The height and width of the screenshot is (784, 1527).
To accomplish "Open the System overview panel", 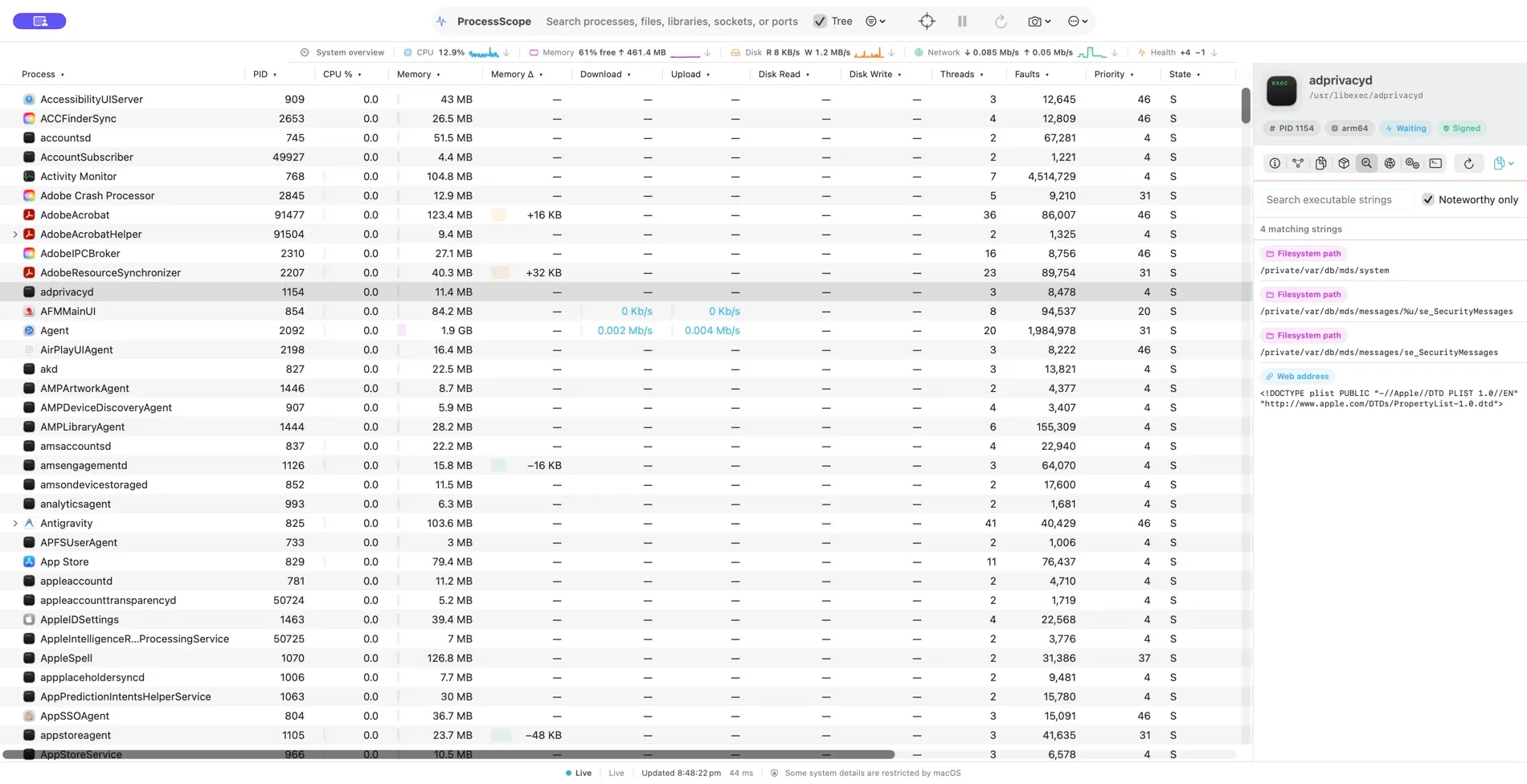I will pos(342,53).
